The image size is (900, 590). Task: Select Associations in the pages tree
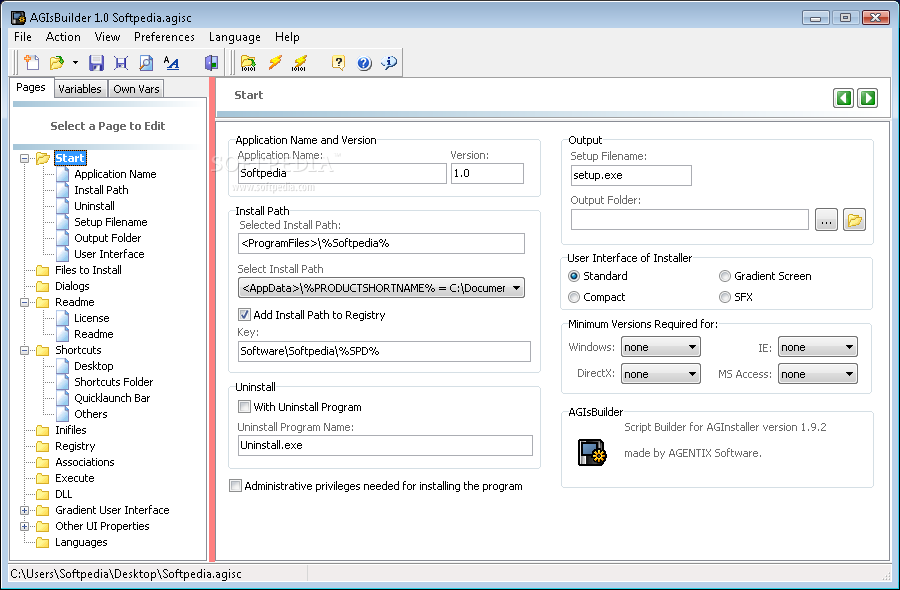click(84, 463)
